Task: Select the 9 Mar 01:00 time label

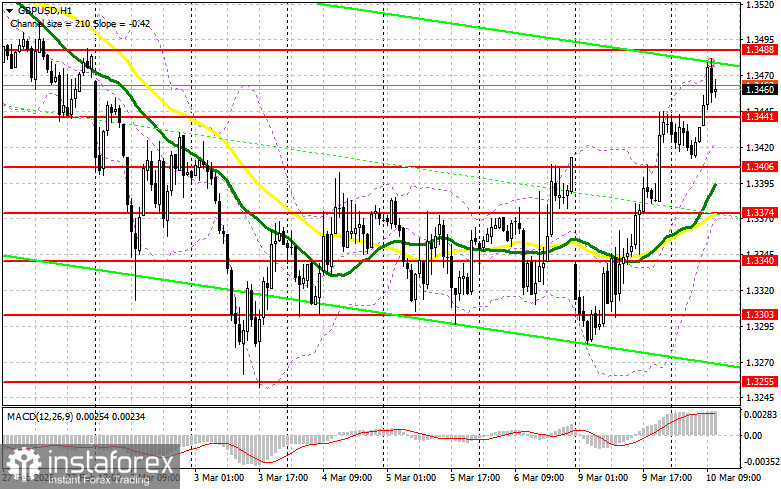Action: pos(603,478)
